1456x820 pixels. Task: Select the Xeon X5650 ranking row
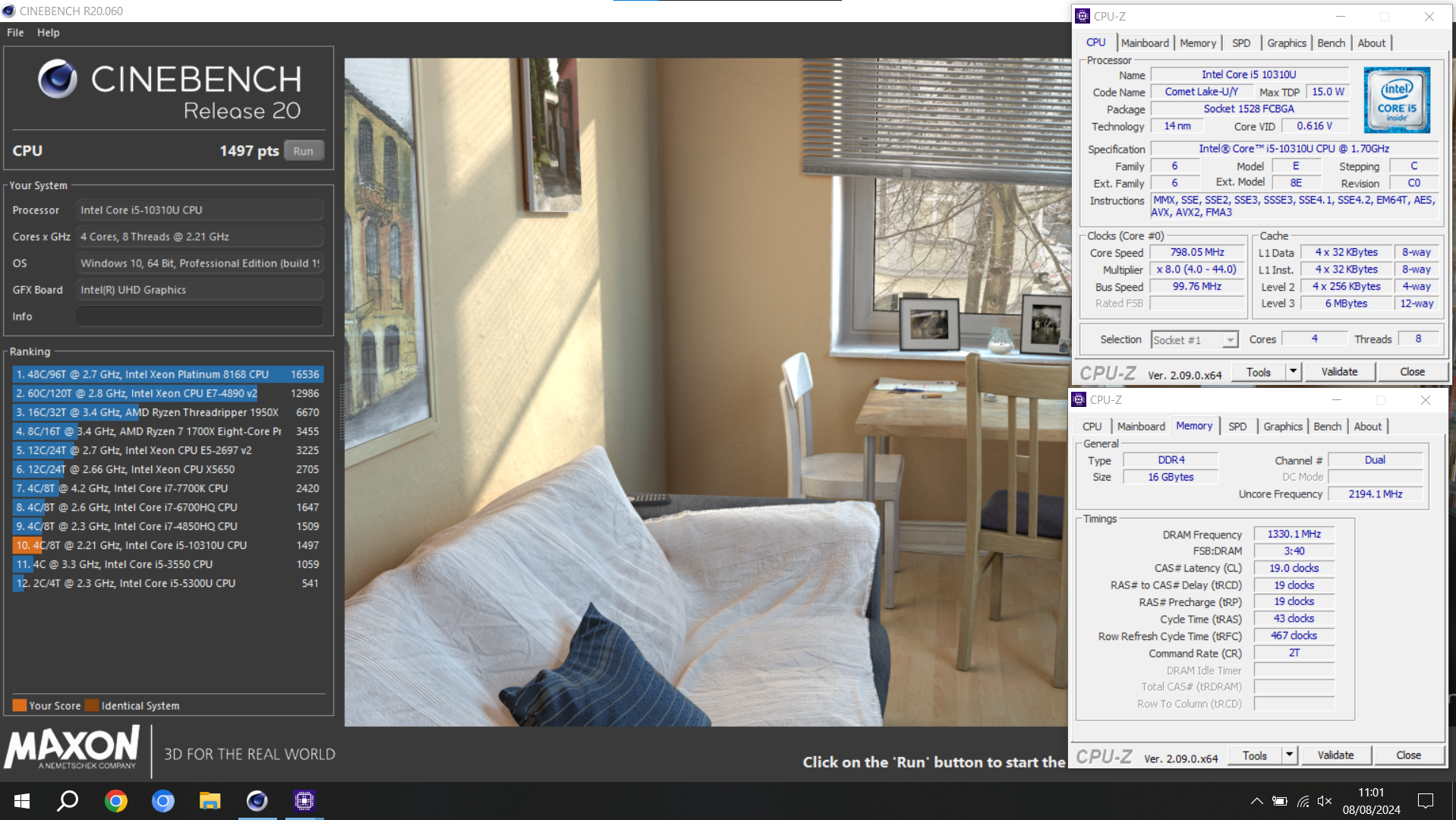point(169,469)
